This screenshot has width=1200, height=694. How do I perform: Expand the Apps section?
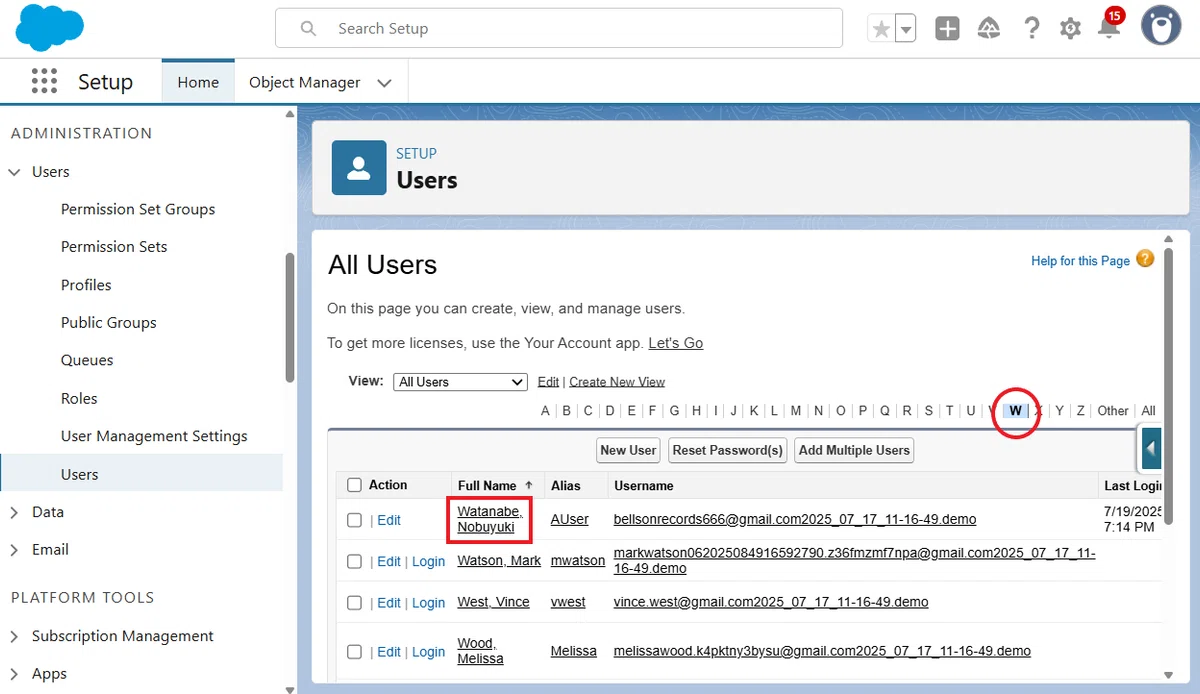pos(15,674)
